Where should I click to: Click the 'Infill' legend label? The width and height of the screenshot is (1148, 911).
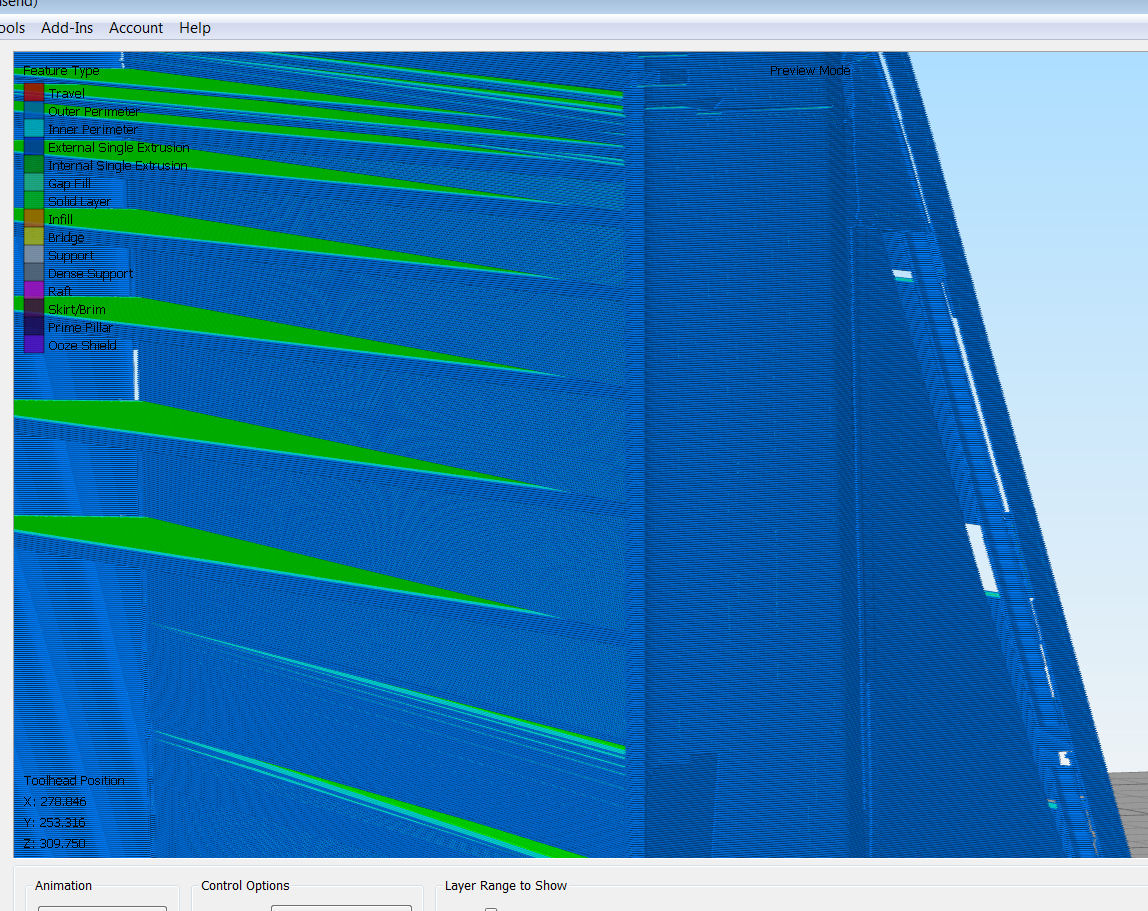coord(60,219)
